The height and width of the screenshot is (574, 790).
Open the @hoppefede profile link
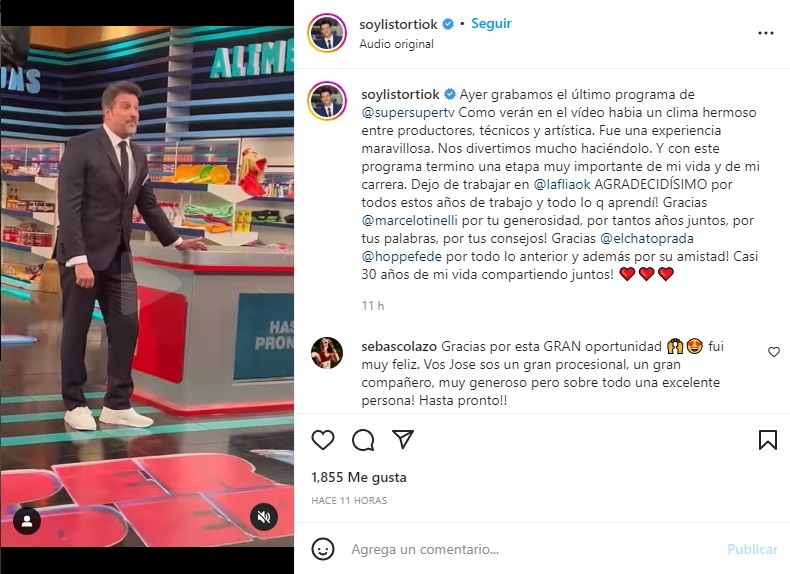coord(402,257)
